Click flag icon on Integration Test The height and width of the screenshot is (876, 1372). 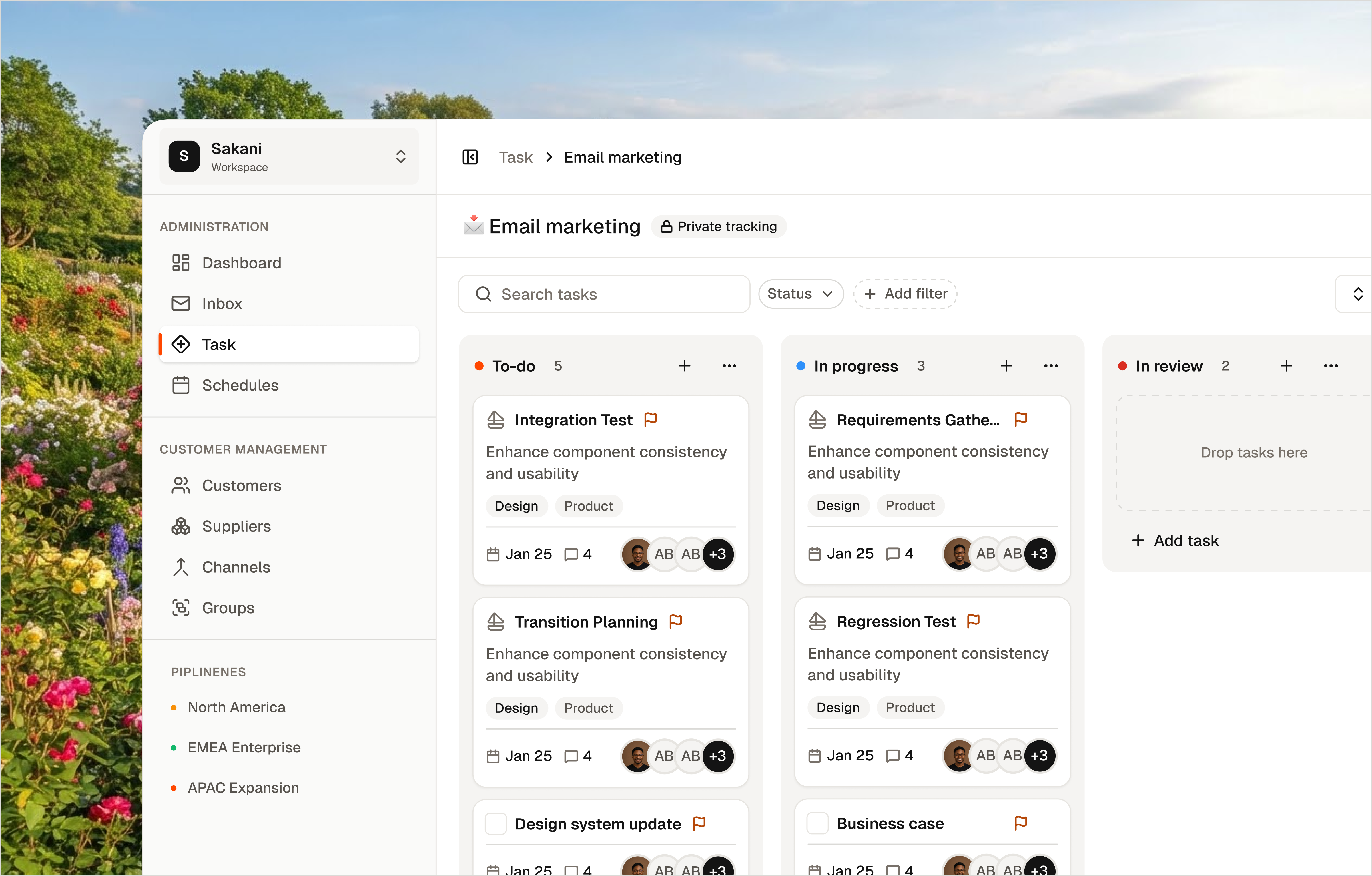[650, 419]
